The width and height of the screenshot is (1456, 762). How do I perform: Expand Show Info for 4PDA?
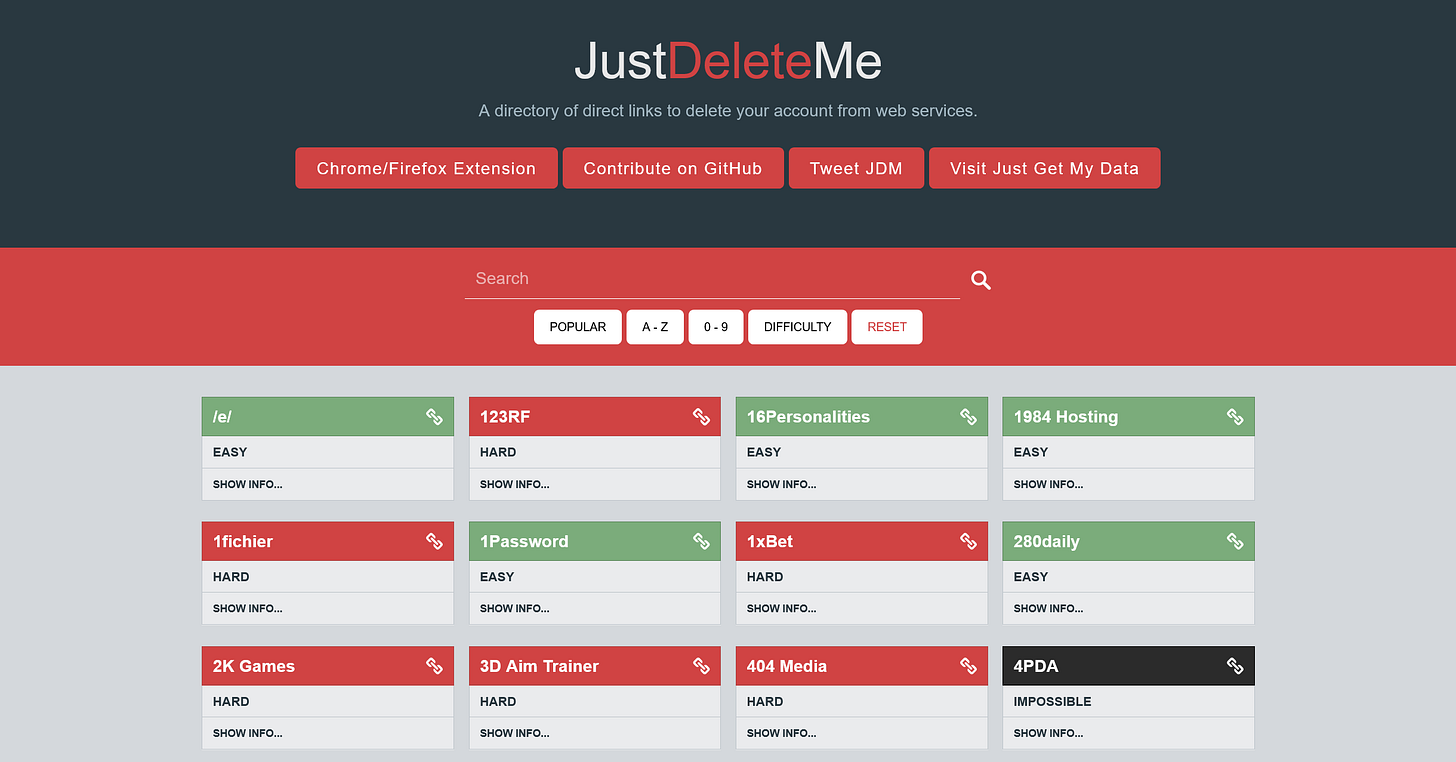click(x=1049, y=733)
